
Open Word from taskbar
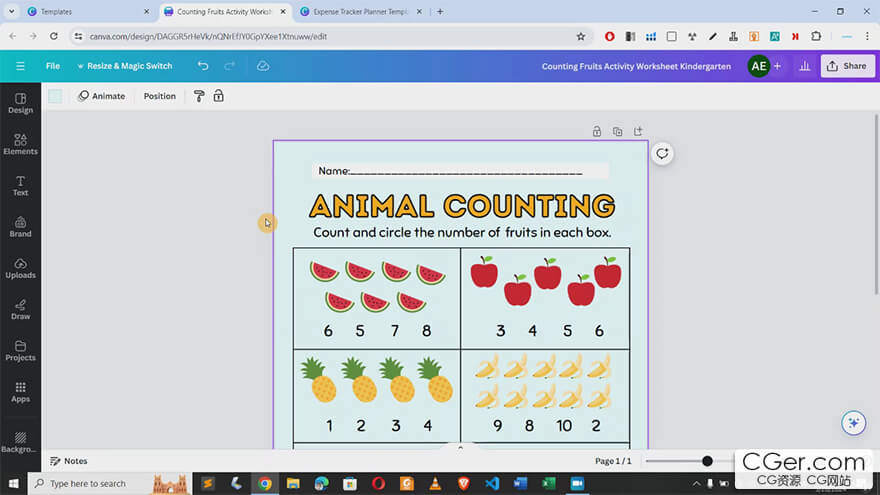520,483
